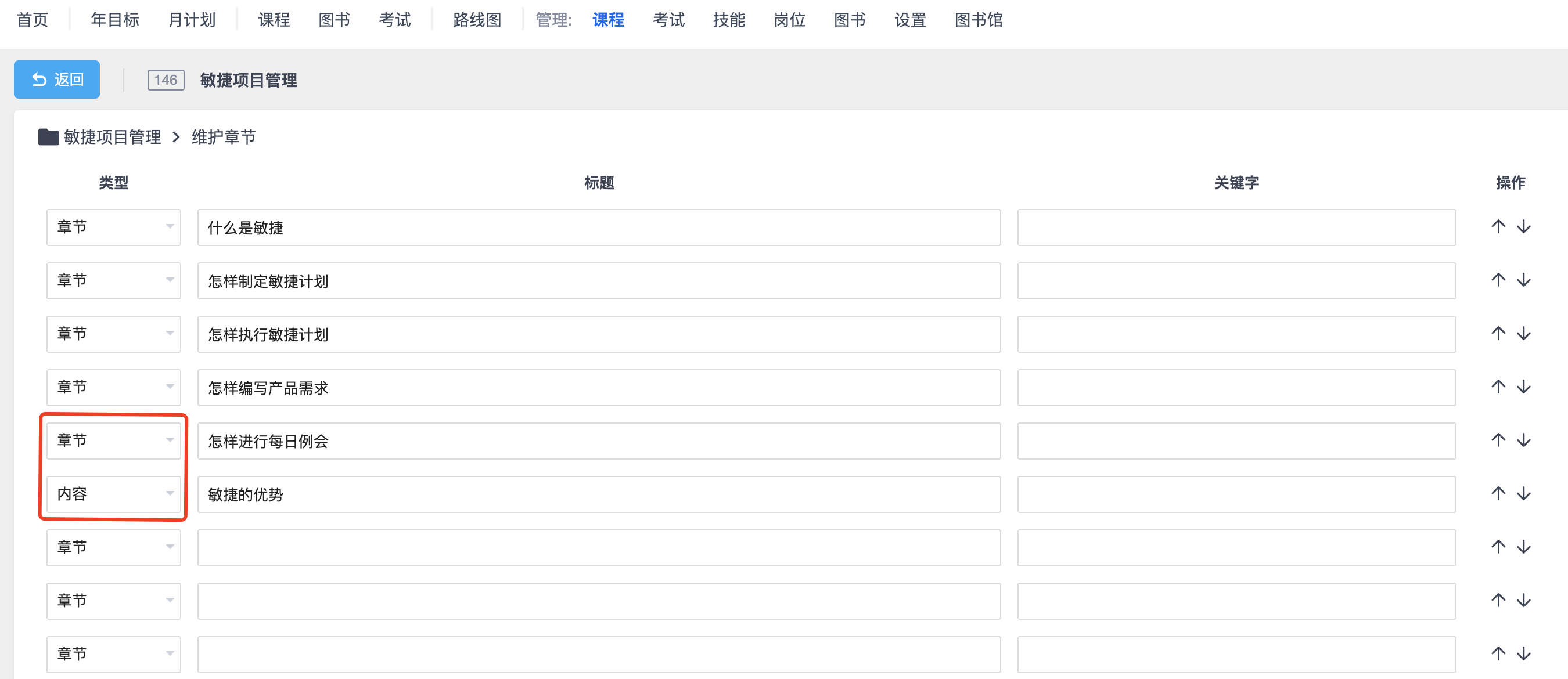Open type dropdown for '怎样执行敏捷计划'
Viewport: 1568px width, 679px height.
click(x=114, y=334)
